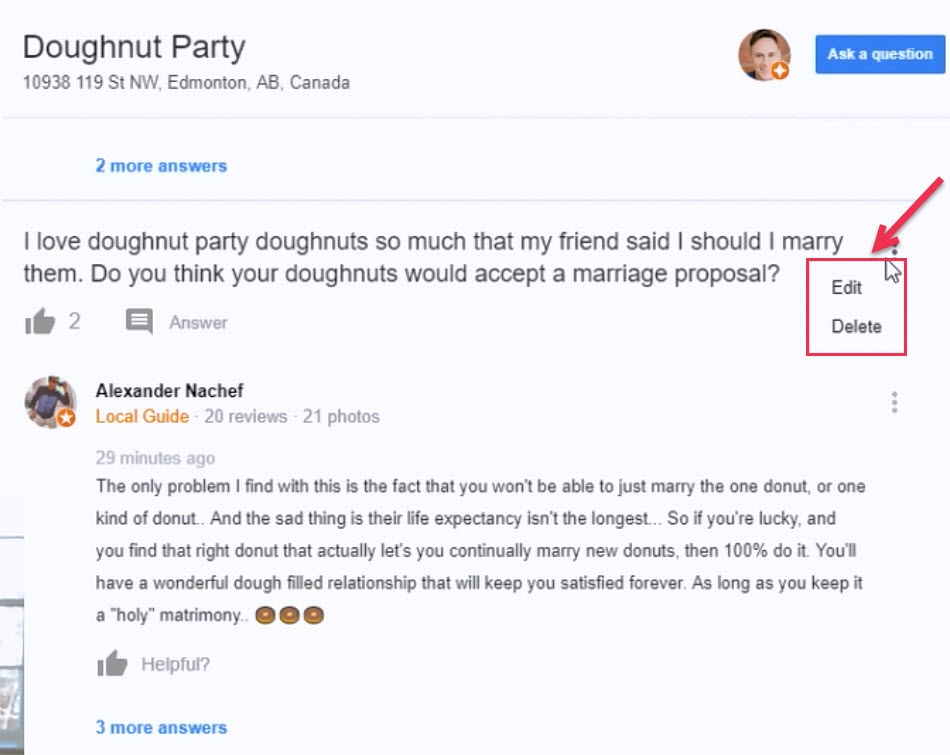Click the Answer speech bubble icon

139,322
